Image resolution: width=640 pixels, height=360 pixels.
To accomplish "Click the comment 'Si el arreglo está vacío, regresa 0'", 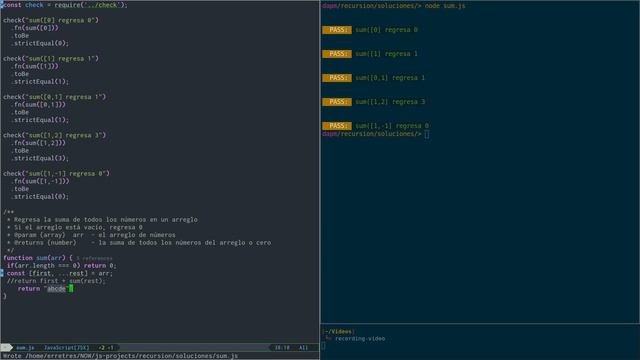I will (75, 227).
